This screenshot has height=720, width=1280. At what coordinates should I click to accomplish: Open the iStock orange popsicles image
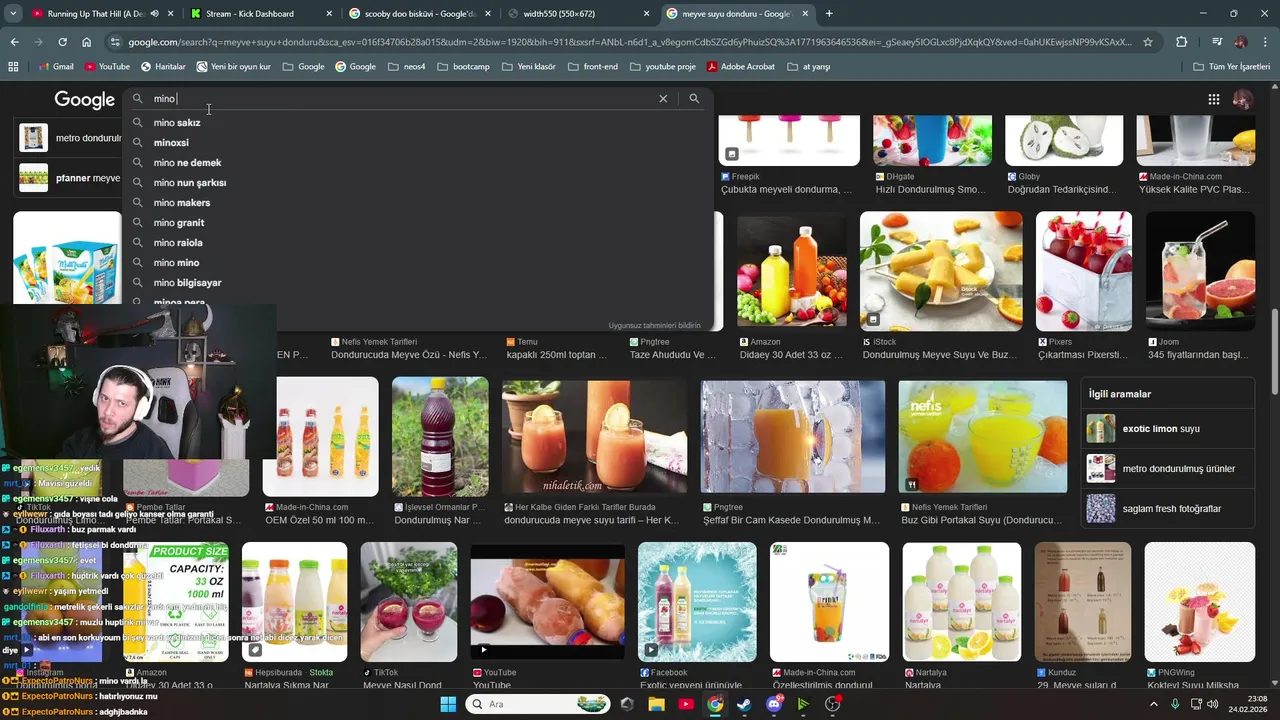(x=941, y=271)
